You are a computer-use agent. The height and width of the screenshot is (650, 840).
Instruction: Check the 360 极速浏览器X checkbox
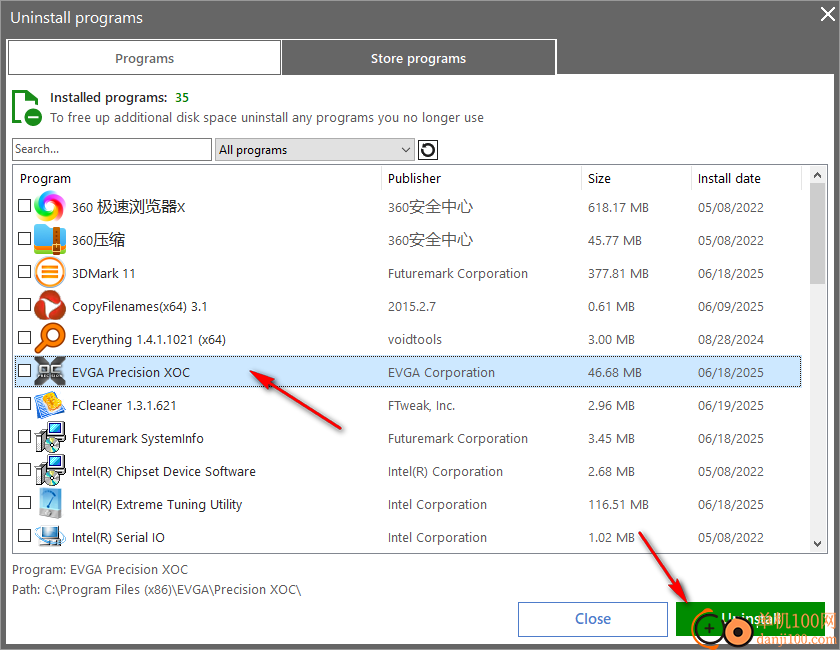point(24,206)
